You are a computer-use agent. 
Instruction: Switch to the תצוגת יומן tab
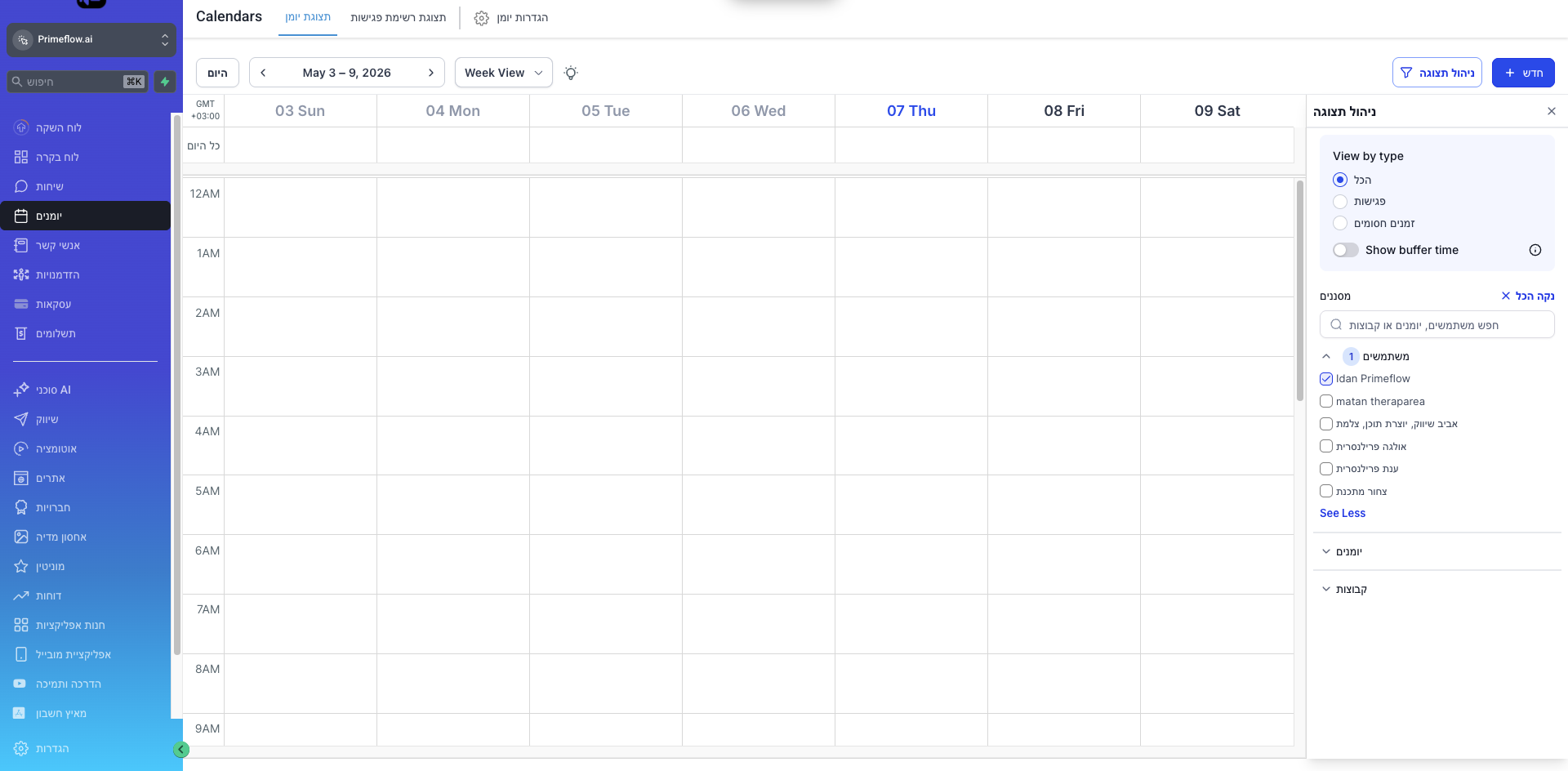coord(308,17)
